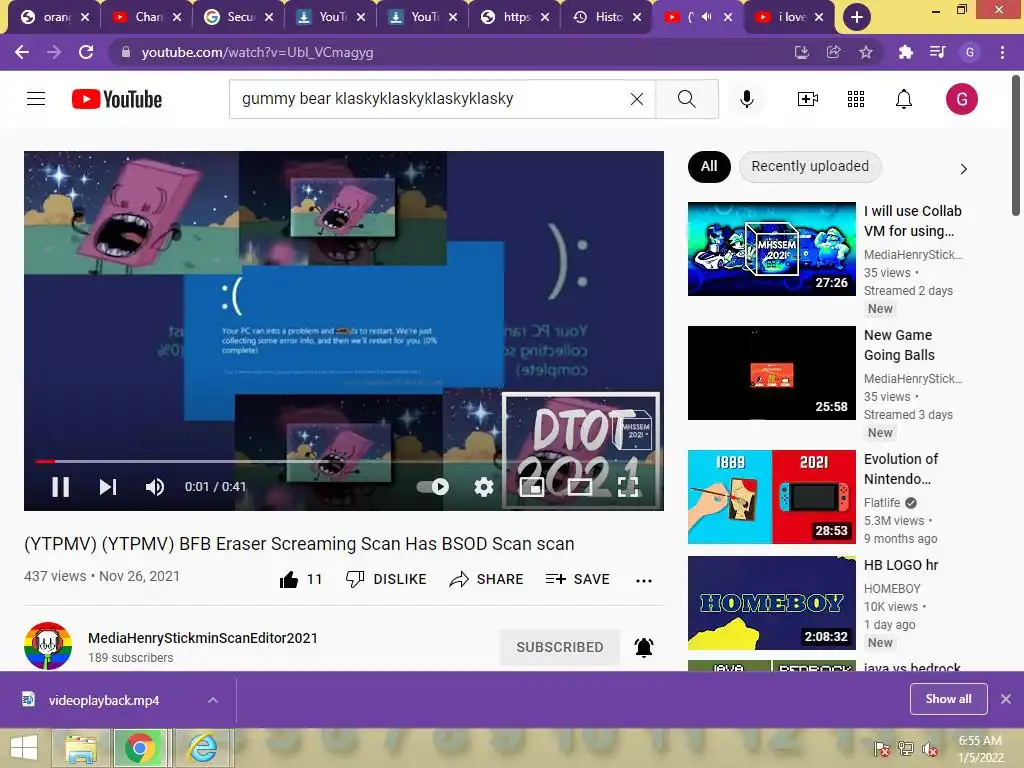Open Chrome three-dot menu
The height and width of the screenshot is (768, 1024).
pyautogui.click(x=1002, y=52)
